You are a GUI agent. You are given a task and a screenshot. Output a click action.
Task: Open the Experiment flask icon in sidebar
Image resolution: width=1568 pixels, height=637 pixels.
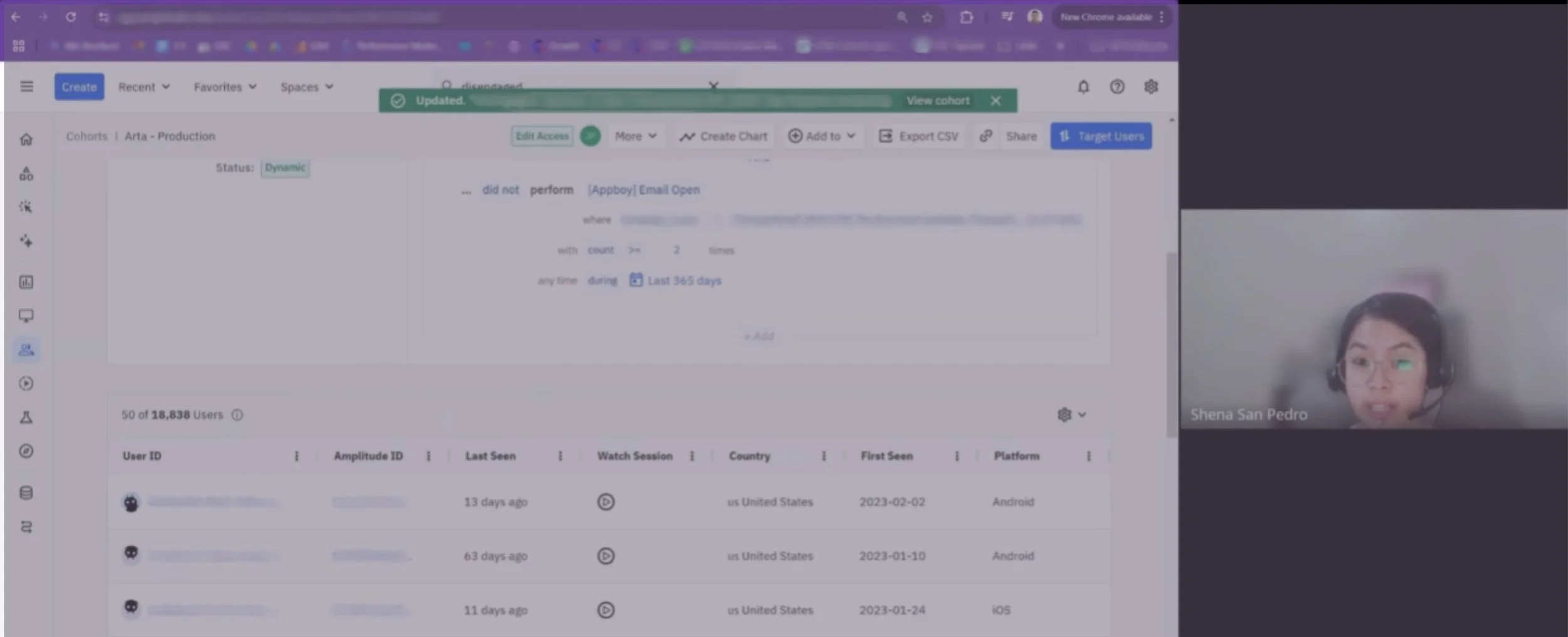point(26,418)
